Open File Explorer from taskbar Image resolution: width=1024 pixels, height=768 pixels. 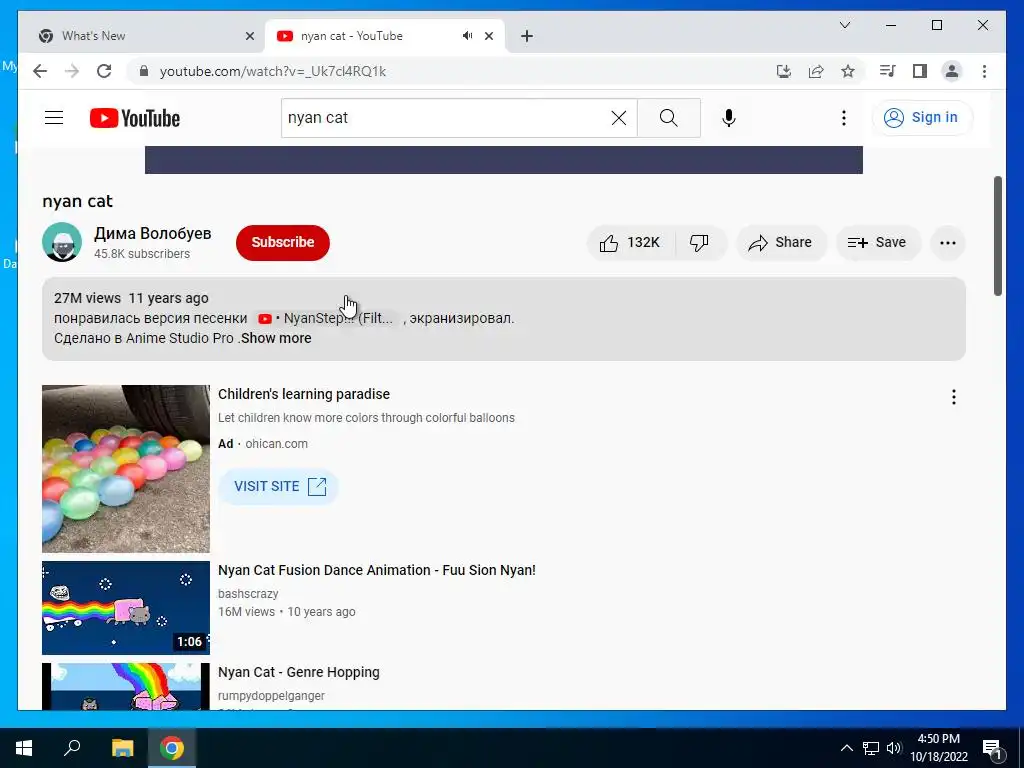click(x=122, y=748)
